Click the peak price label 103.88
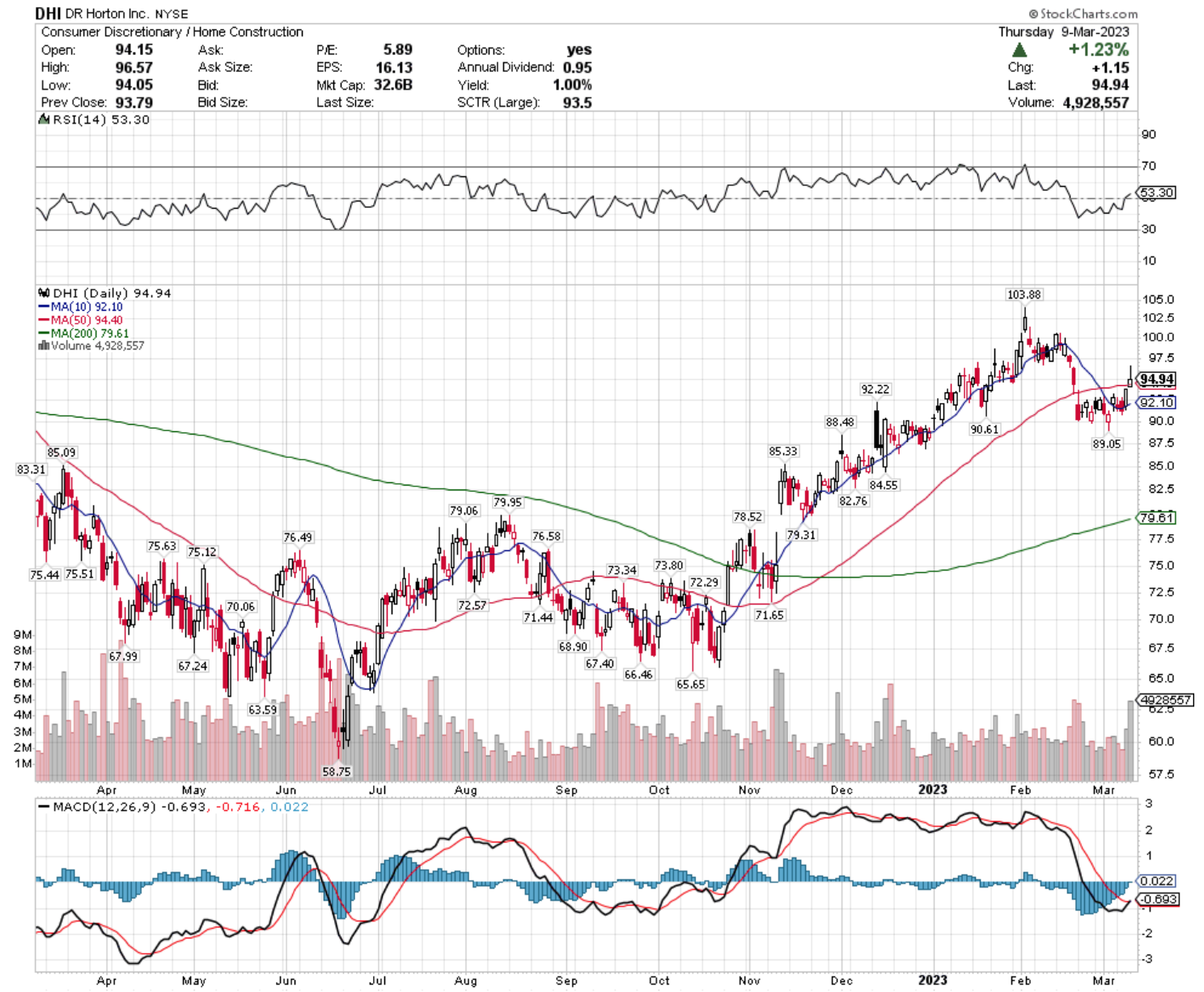The image size is (1204, 992). [x=1024, y=295]
